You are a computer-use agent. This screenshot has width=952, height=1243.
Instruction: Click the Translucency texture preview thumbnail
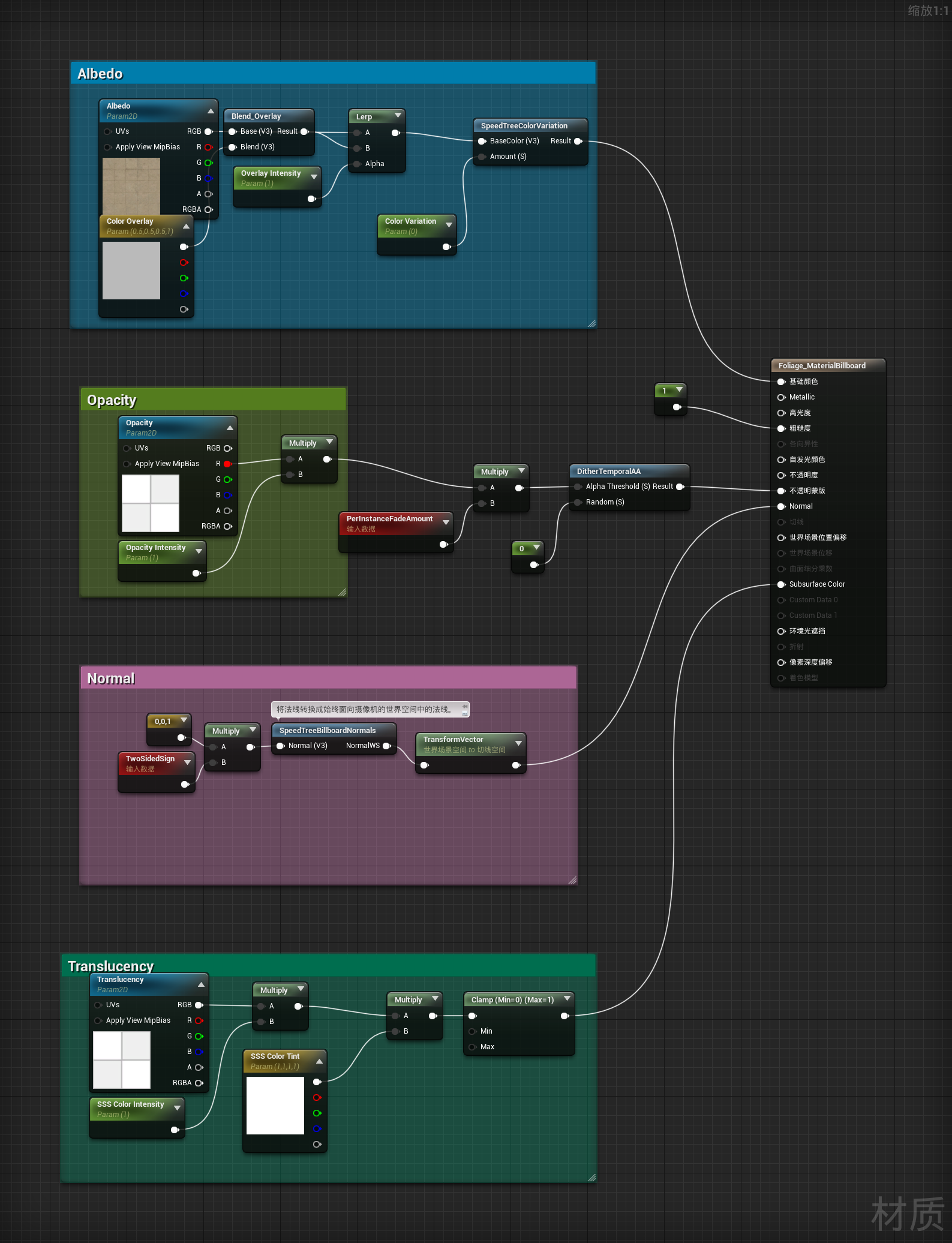coord(122,1060)
